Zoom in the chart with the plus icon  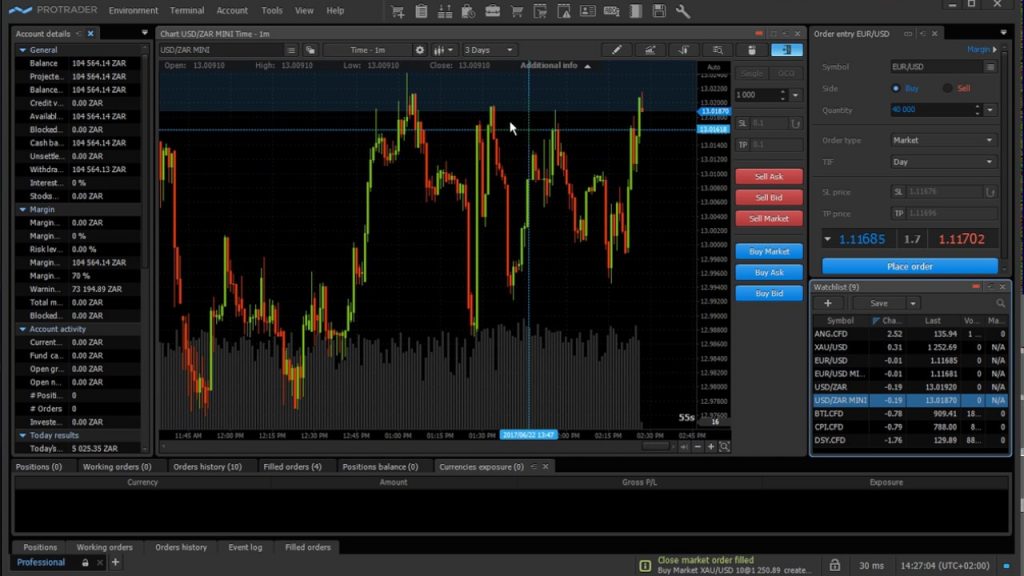711,447
